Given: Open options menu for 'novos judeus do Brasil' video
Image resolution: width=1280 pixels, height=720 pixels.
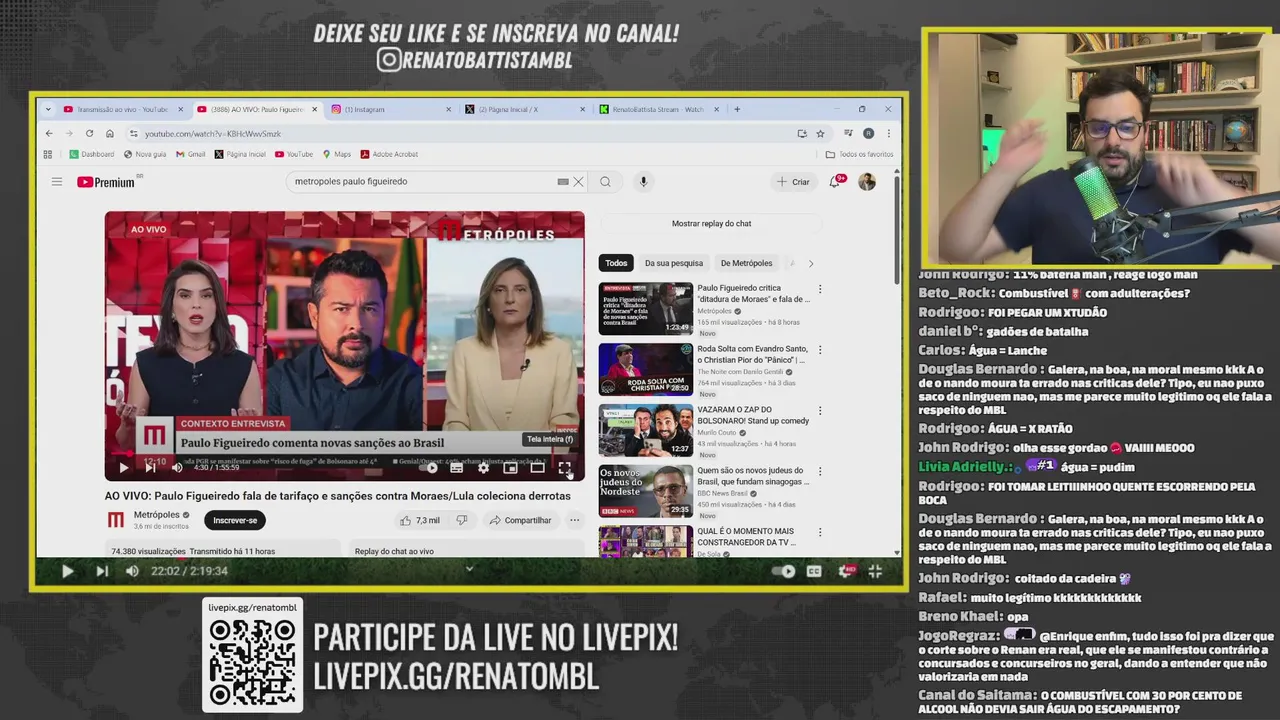Looking at the screenshot, I should tap(820, 471).
